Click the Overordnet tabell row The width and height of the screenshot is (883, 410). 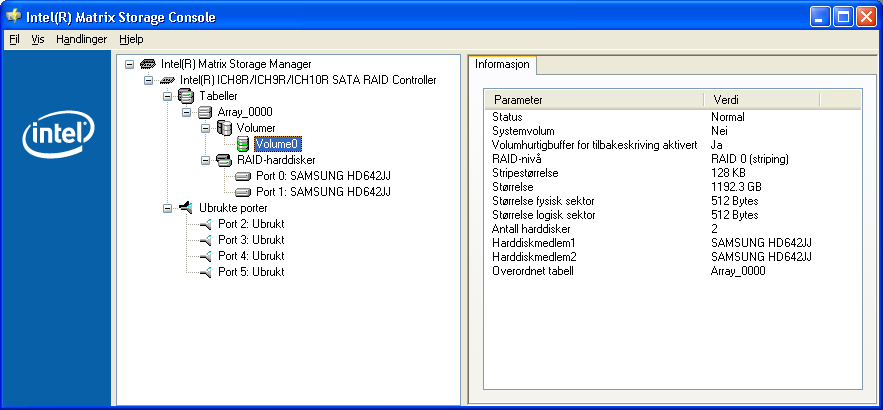click(x=672, y=271)
